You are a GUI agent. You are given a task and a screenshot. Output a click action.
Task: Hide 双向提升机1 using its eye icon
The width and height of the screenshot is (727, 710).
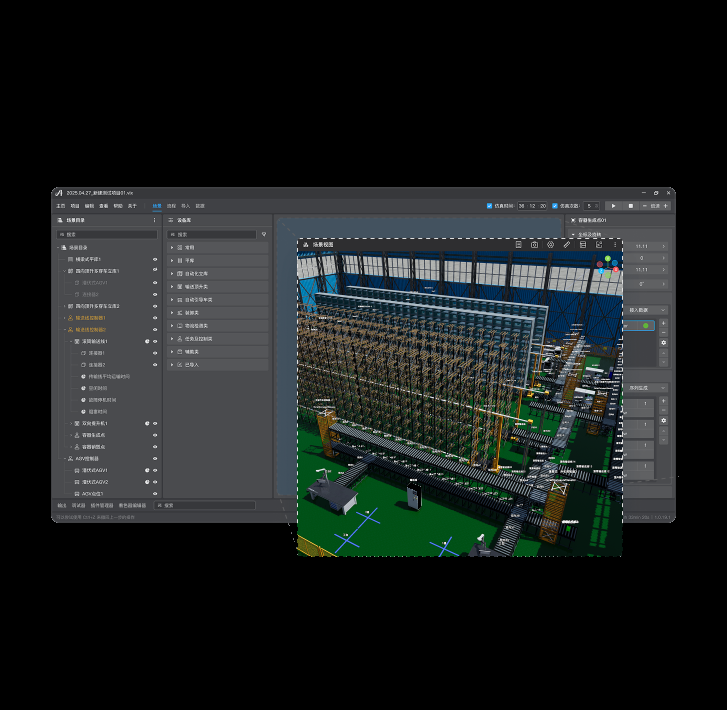[x=155, y=423]
